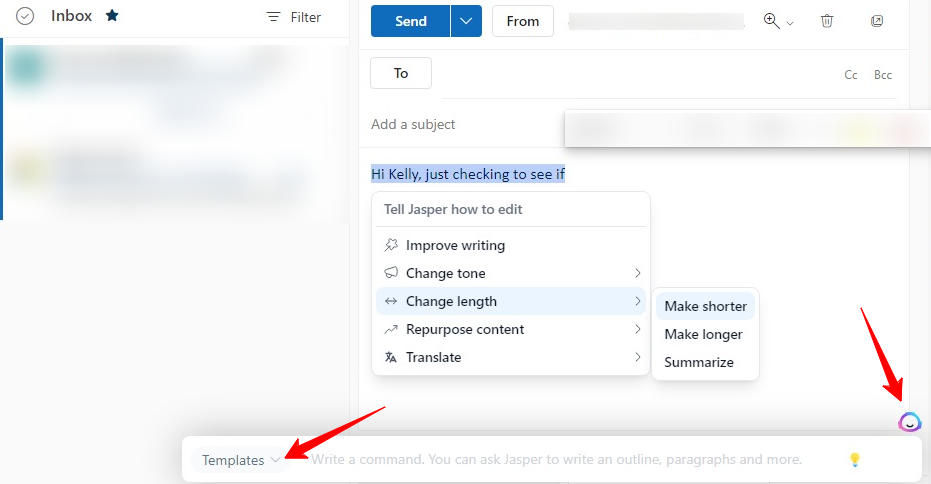The width and height of the screenshot is (931, 484).
Task: Click the To recipients button
Action: [401, 73]
